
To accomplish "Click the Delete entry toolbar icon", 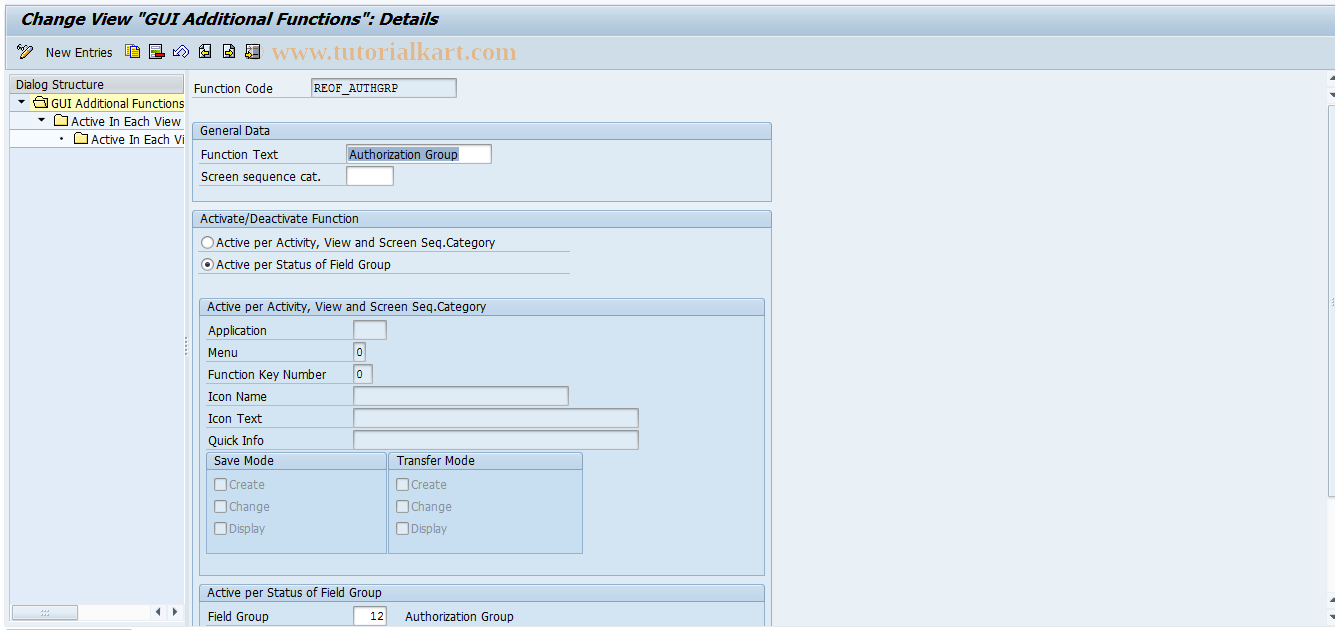I will [x=157, y=52].
